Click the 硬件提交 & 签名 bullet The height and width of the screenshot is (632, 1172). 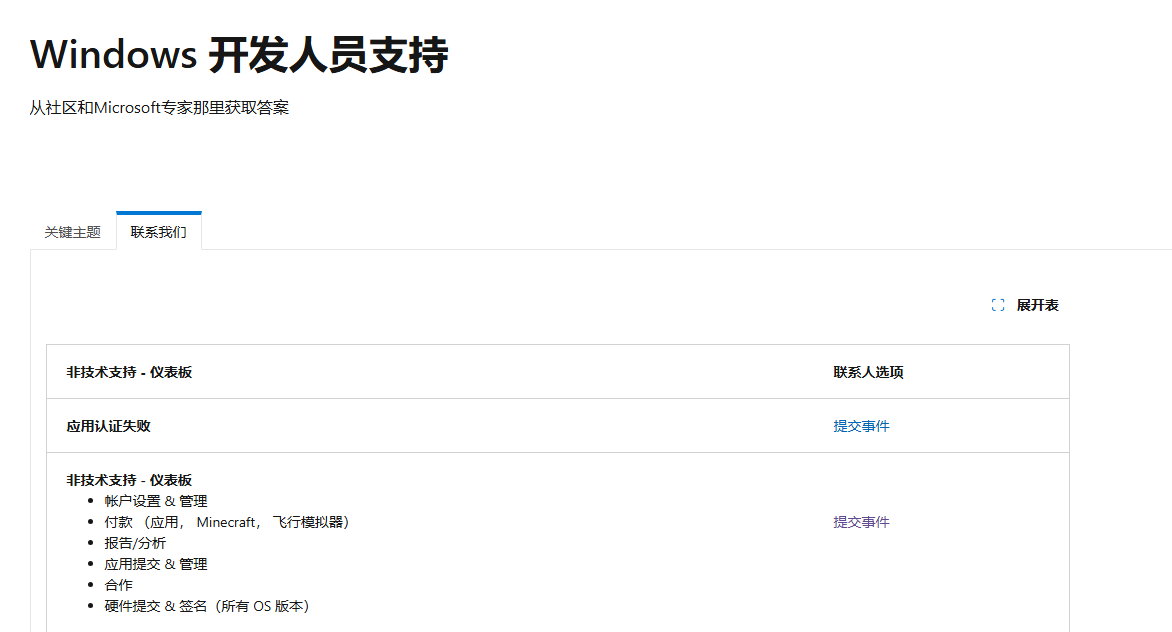point(207,606)
